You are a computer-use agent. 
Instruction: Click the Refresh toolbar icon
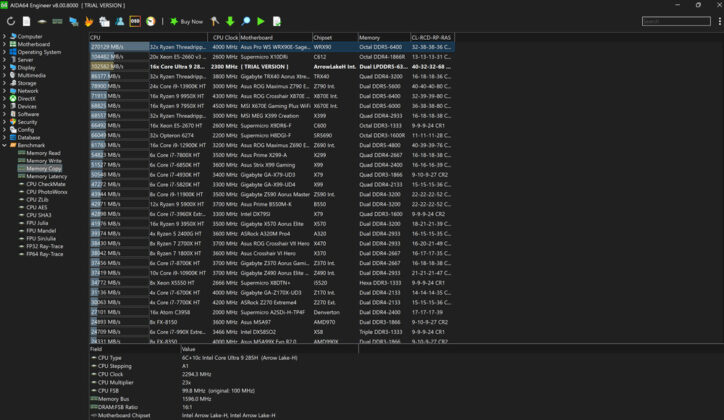11,21
